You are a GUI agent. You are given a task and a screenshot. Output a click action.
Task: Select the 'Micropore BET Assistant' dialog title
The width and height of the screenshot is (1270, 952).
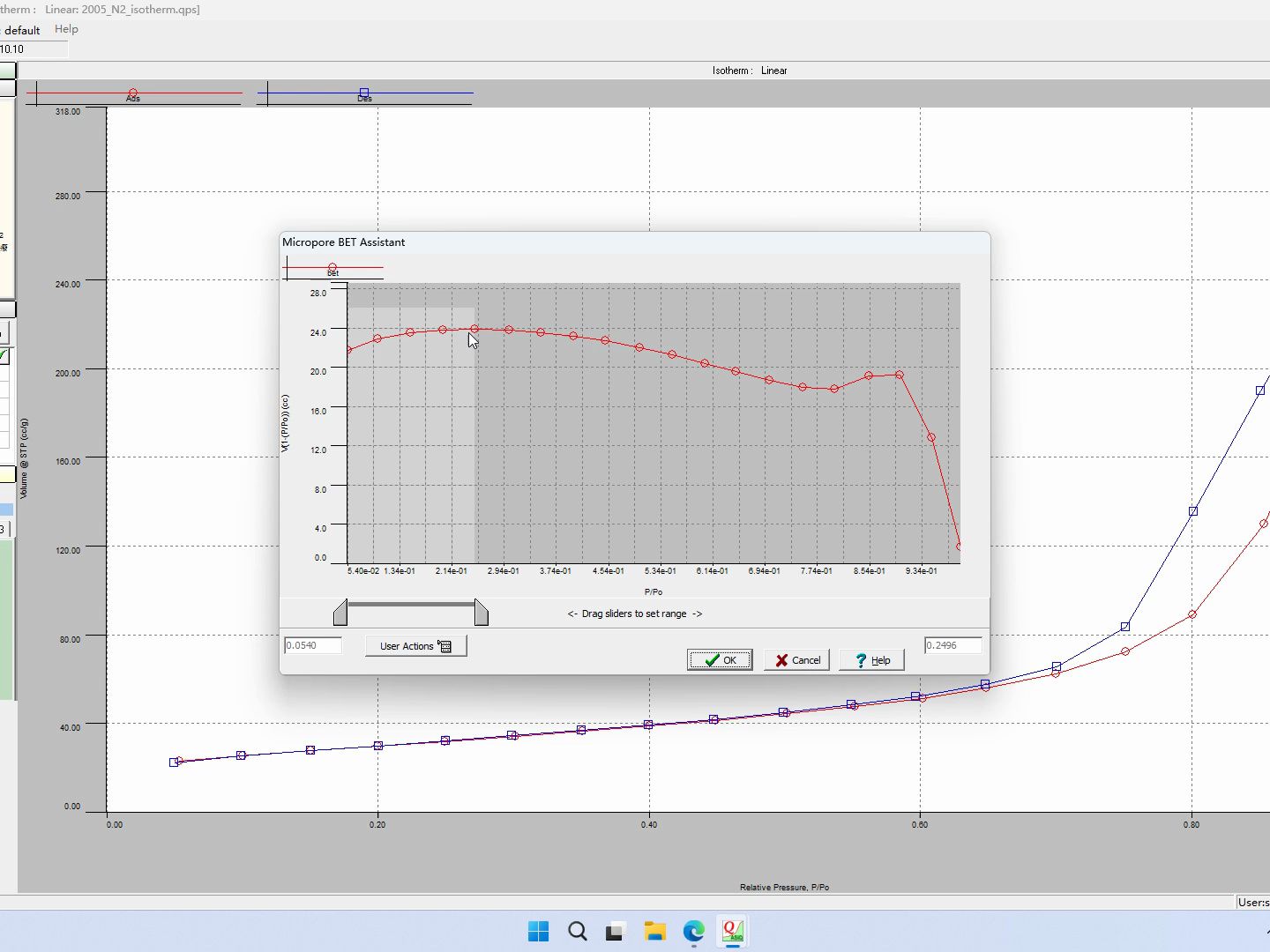[x=344, y=242]
